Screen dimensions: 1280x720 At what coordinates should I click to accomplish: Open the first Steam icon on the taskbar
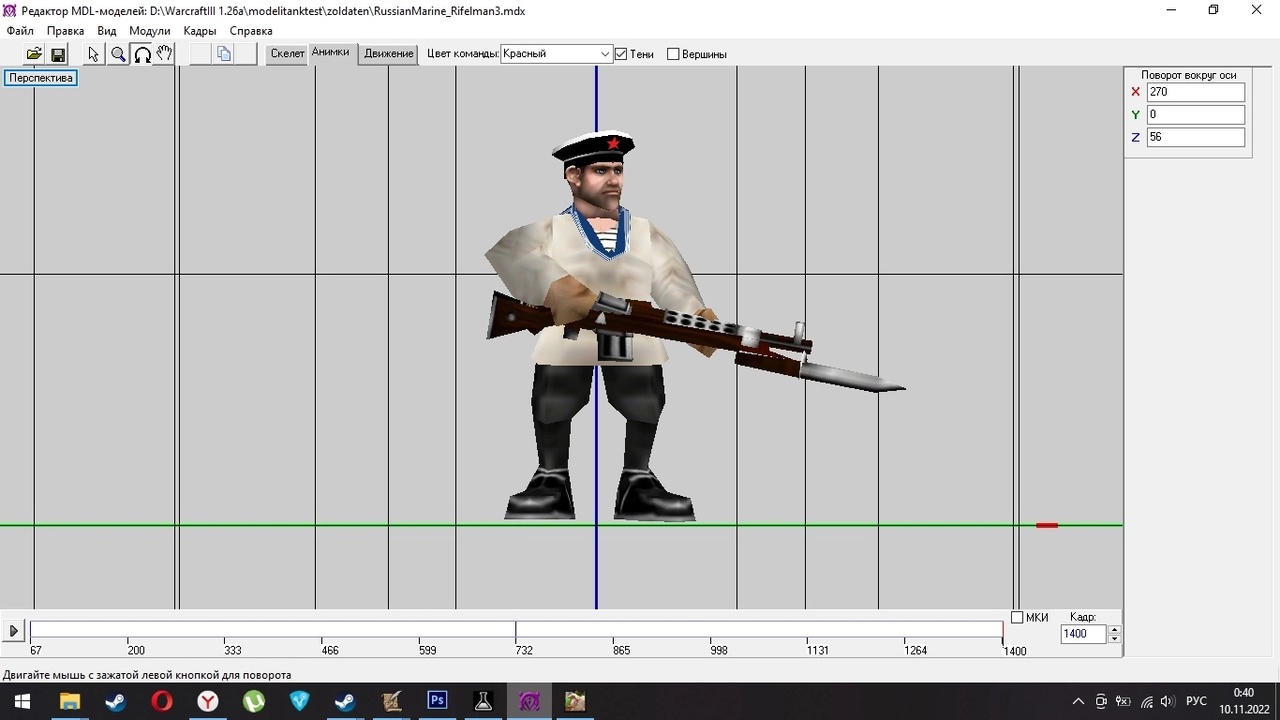(x=115, y=701)
